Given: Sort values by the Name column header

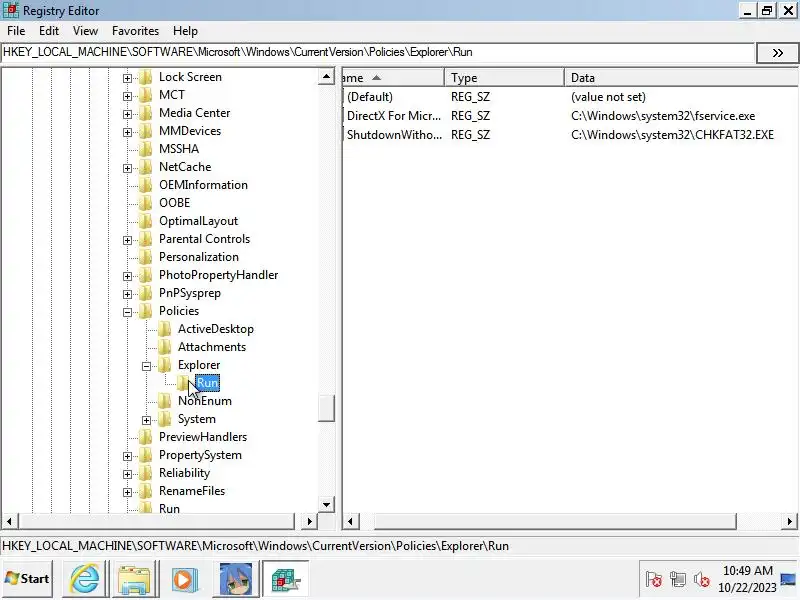Looking at the screenshot, I should pos(393,78).
